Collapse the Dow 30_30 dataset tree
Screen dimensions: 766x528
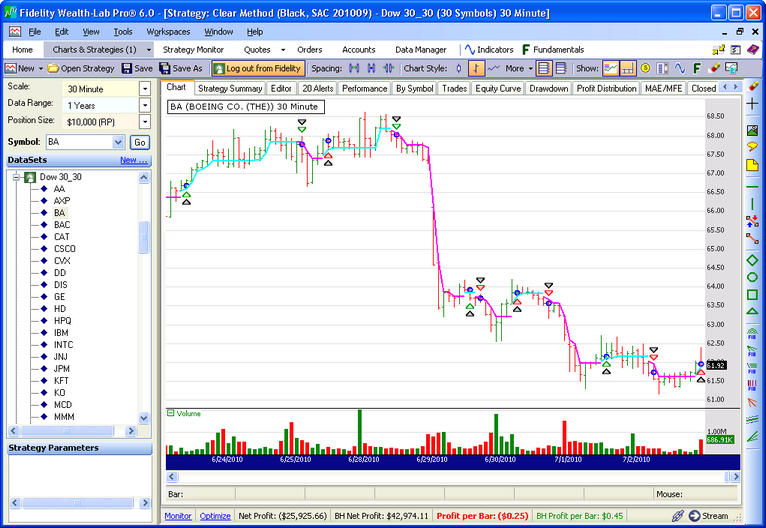point(17,177)
